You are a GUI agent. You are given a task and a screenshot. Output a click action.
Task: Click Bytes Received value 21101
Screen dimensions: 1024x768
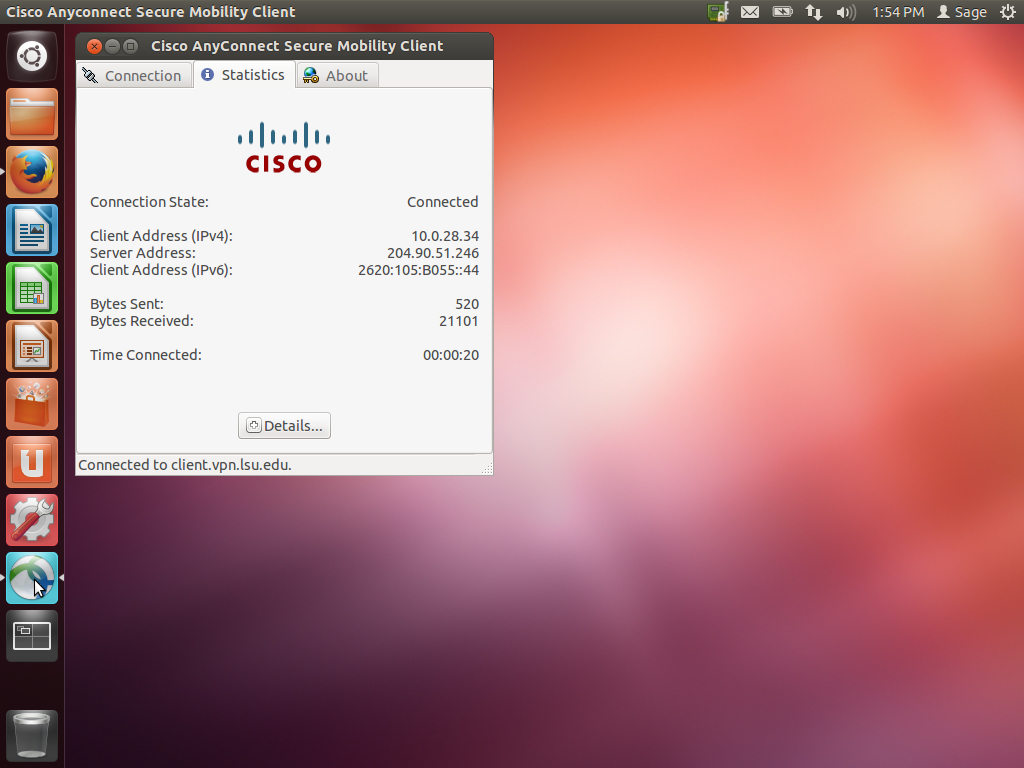tap(458, 321)
